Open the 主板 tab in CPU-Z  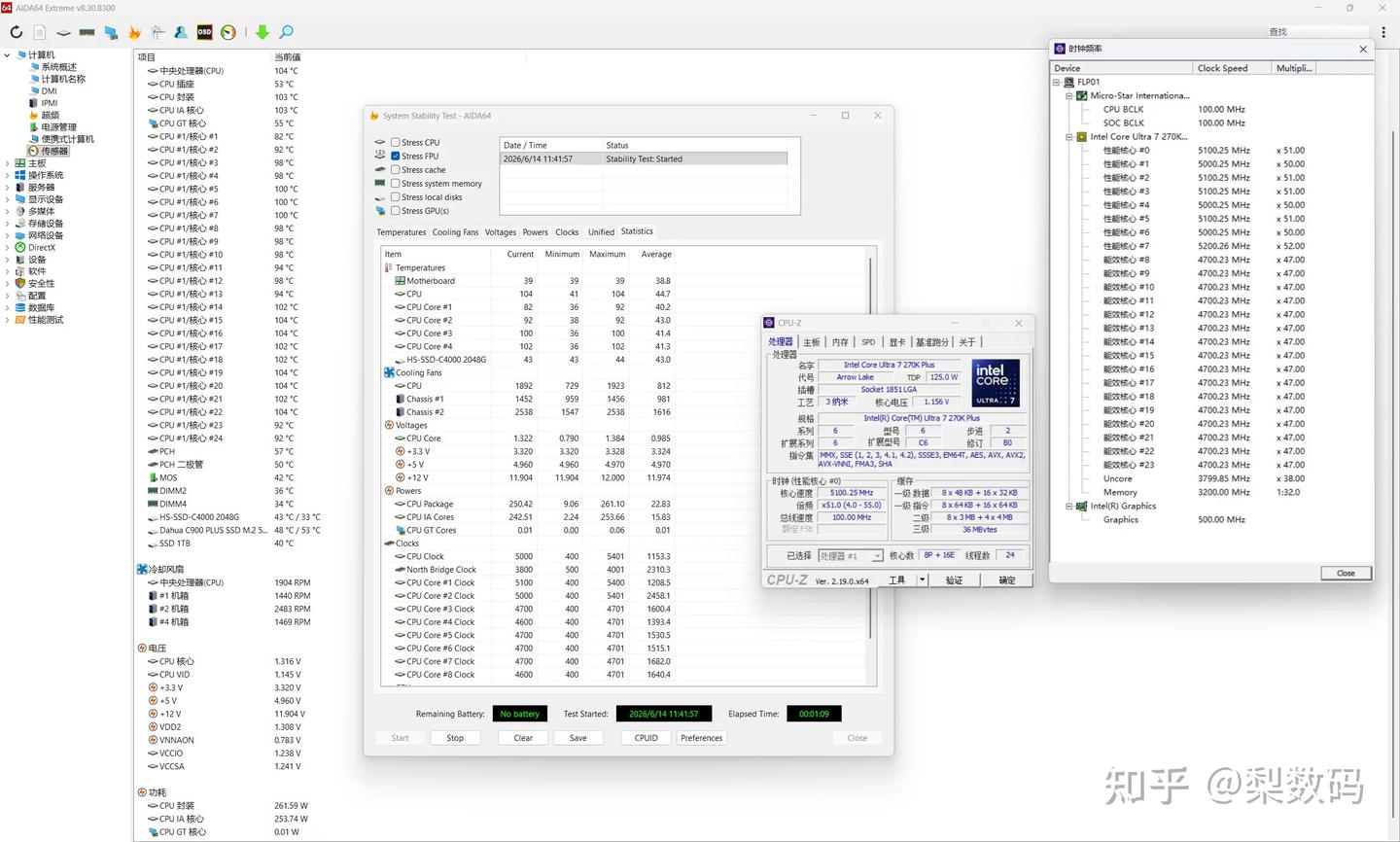(812, 342)
